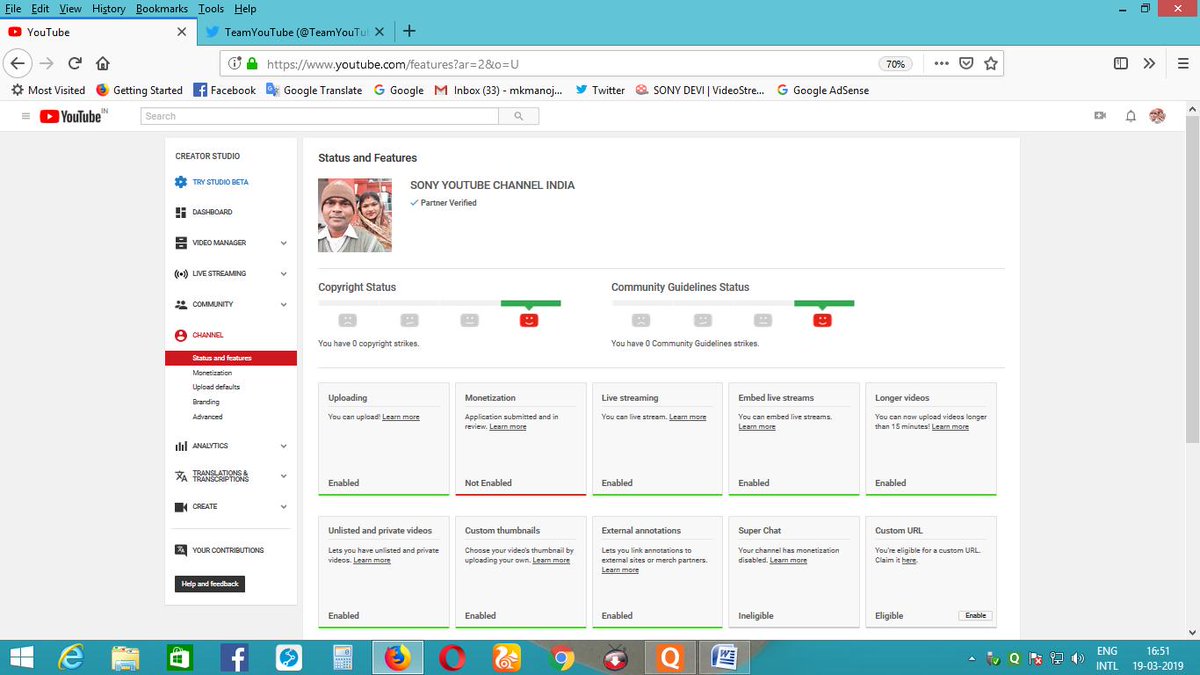
Task: Open the Edit menu
Action: (41, 9)
